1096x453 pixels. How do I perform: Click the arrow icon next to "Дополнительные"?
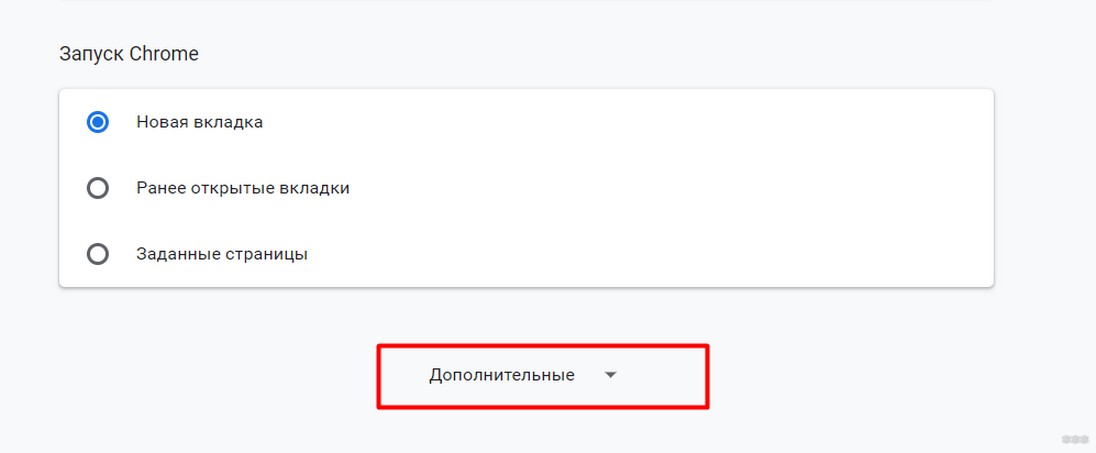point(611,376)
